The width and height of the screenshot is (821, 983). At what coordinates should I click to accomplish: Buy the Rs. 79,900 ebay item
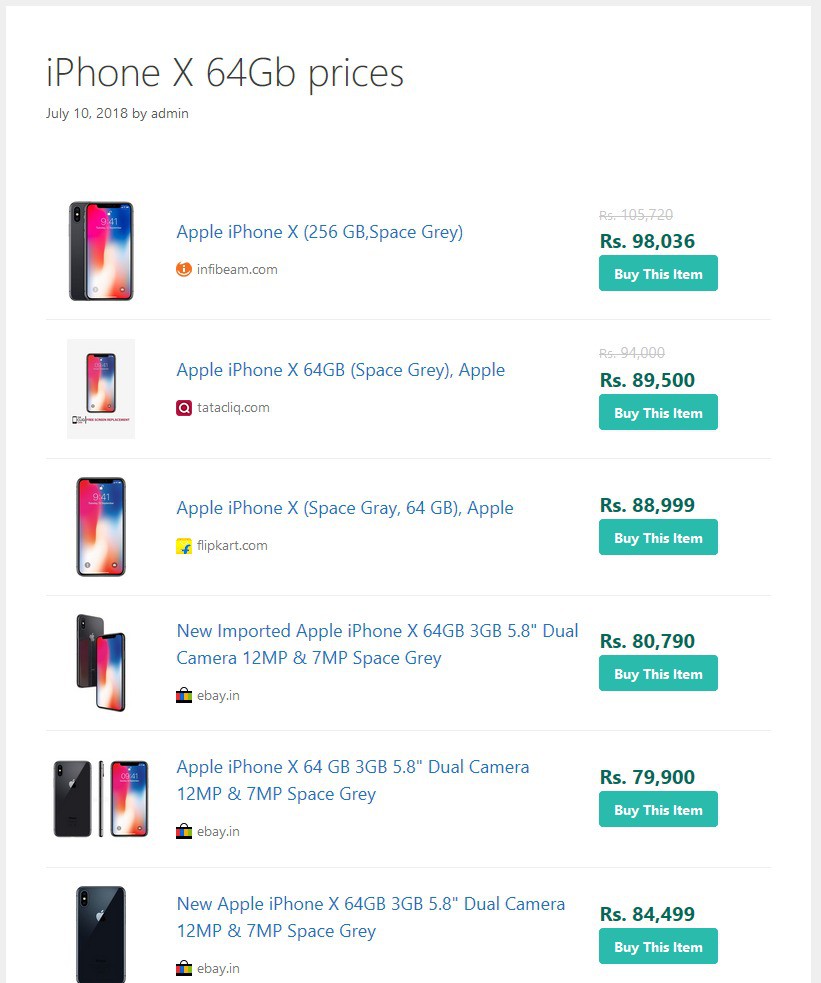(x=658, y=810)
